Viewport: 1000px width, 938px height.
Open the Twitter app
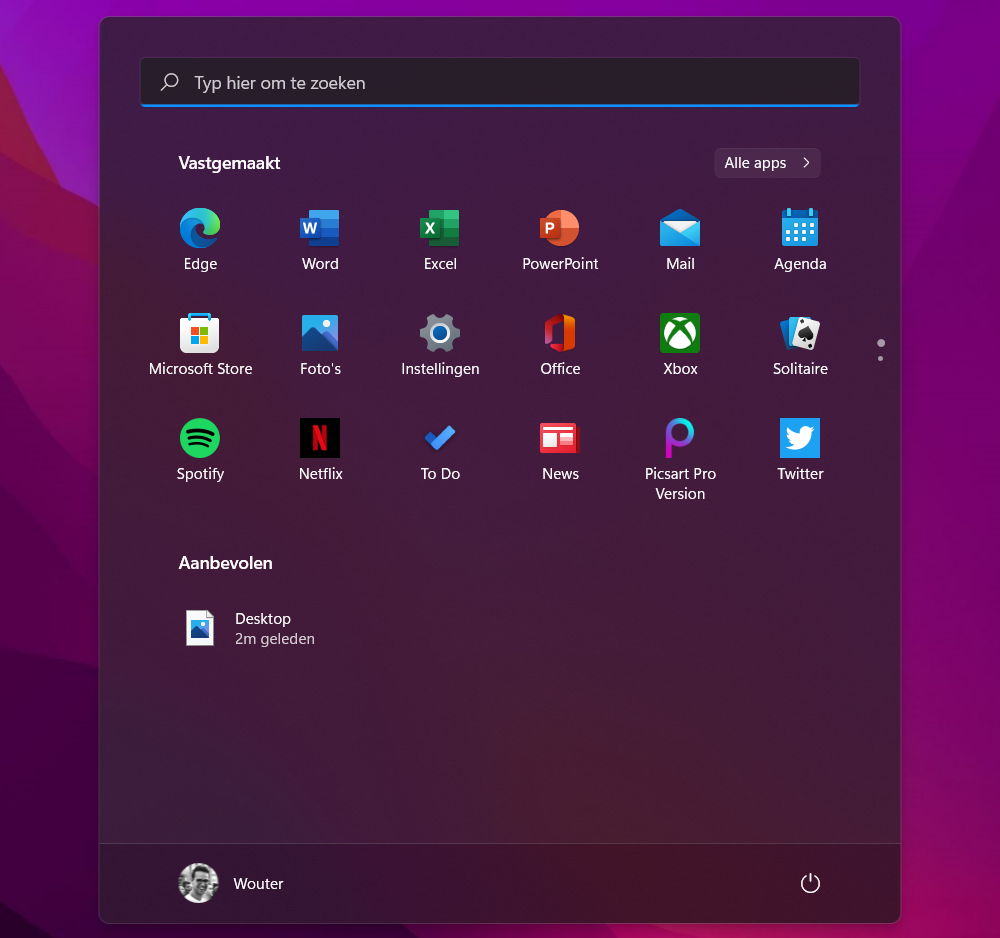click(x=800, y=438)
